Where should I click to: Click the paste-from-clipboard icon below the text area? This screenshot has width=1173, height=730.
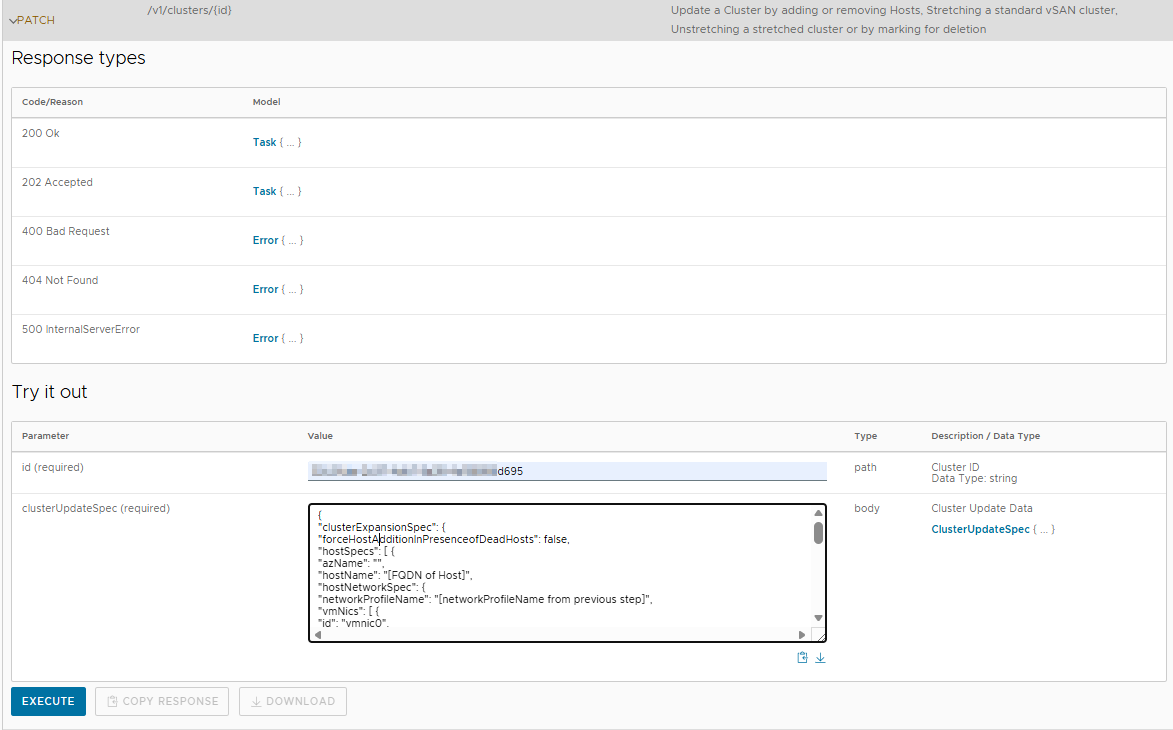pyautogui.click(x=802, y=658)
